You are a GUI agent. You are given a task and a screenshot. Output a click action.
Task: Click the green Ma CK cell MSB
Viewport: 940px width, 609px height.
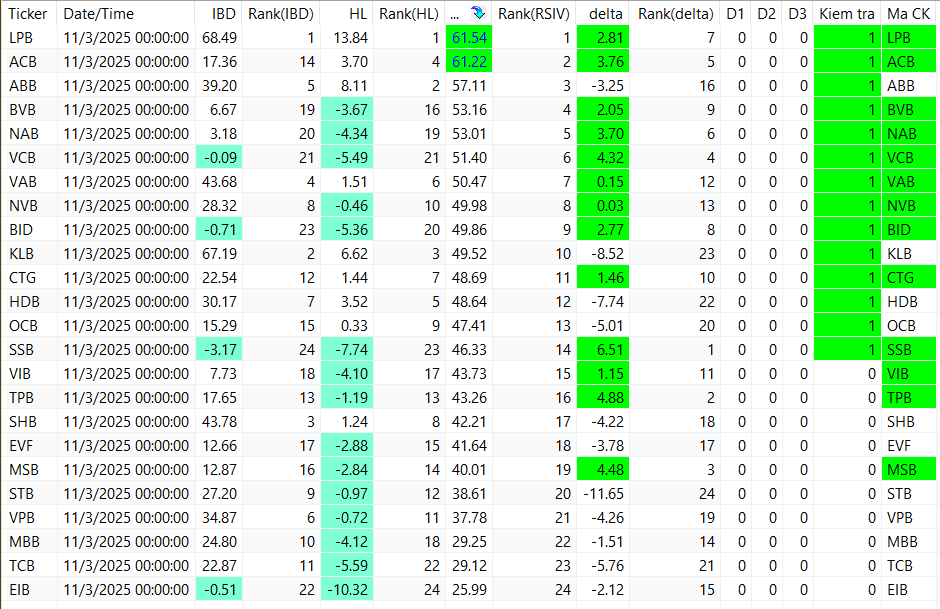coord(909,469)
